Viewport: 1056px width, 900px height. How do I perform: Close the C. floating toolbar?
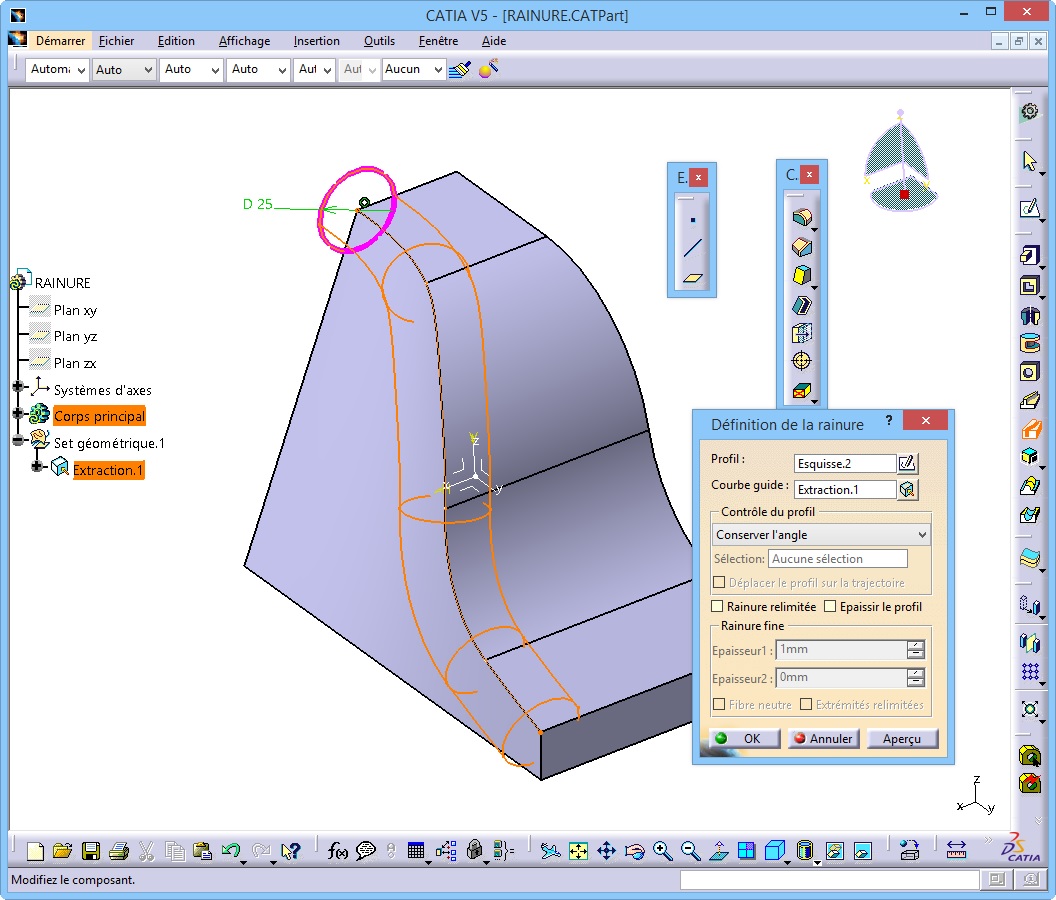pyautogui.click(x=810, y=174)
